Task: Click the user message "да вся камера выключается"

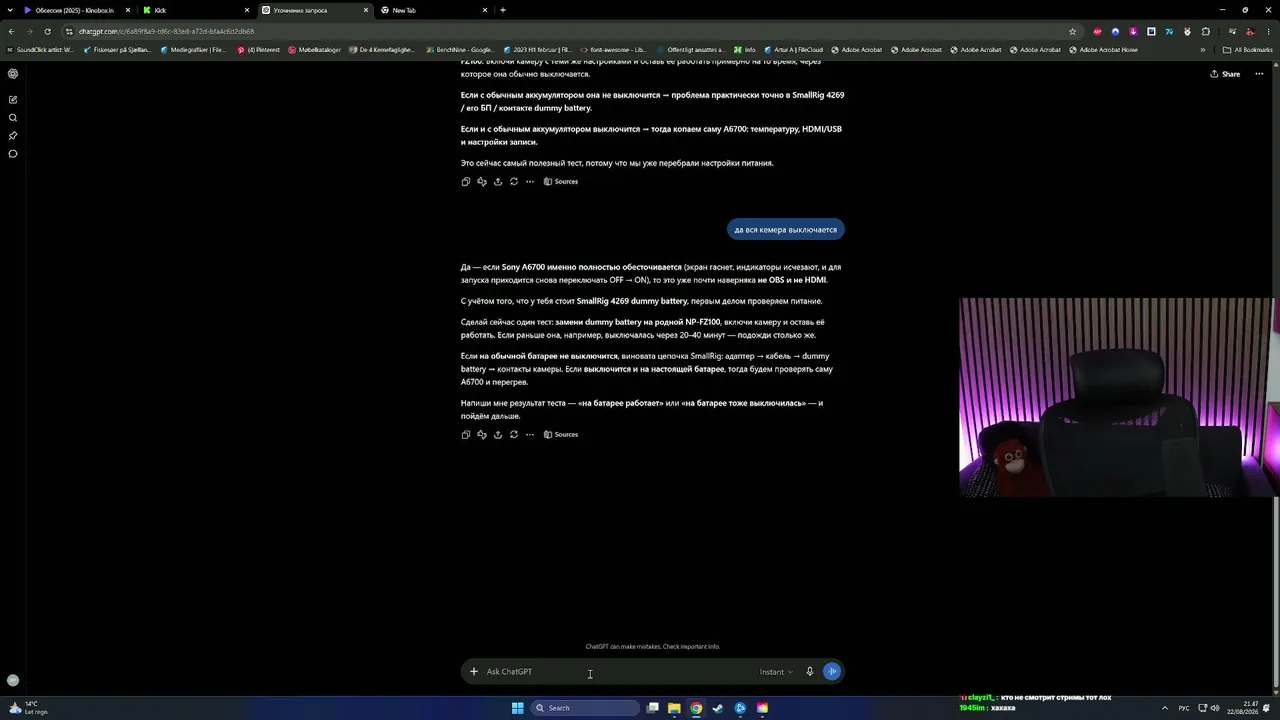Action: 786,230
